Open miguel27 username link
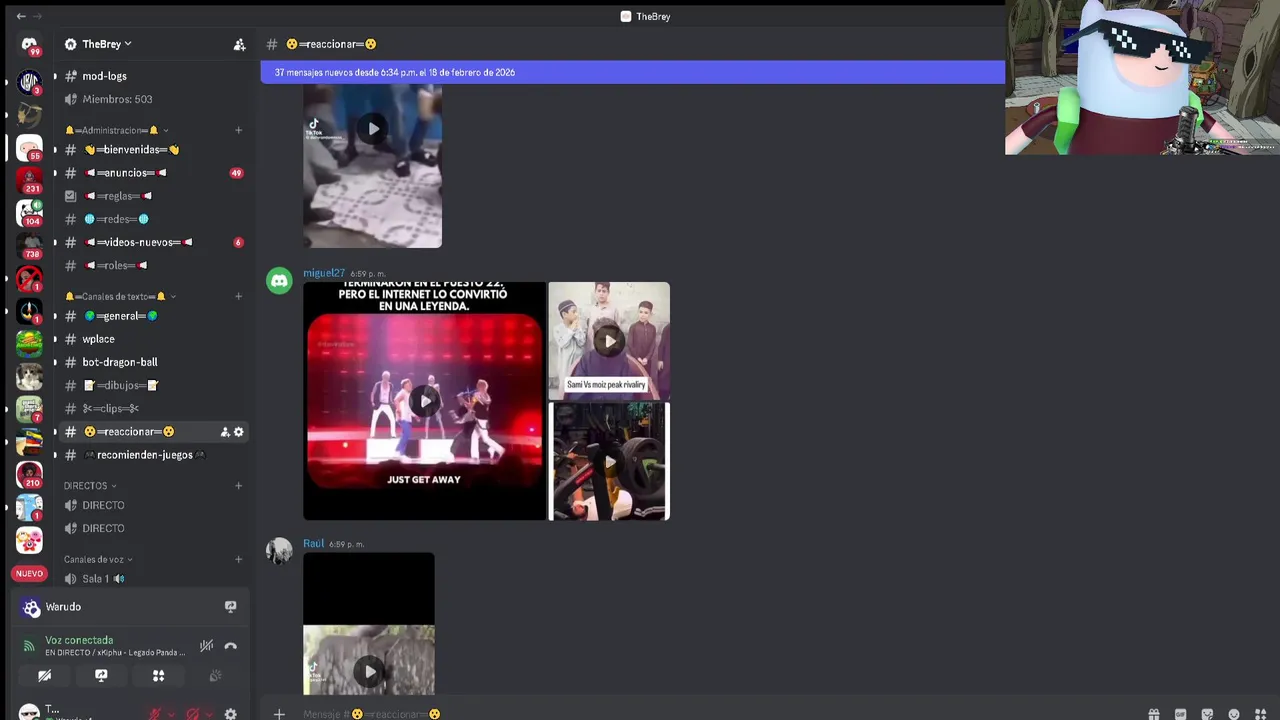 click(324, 273)
